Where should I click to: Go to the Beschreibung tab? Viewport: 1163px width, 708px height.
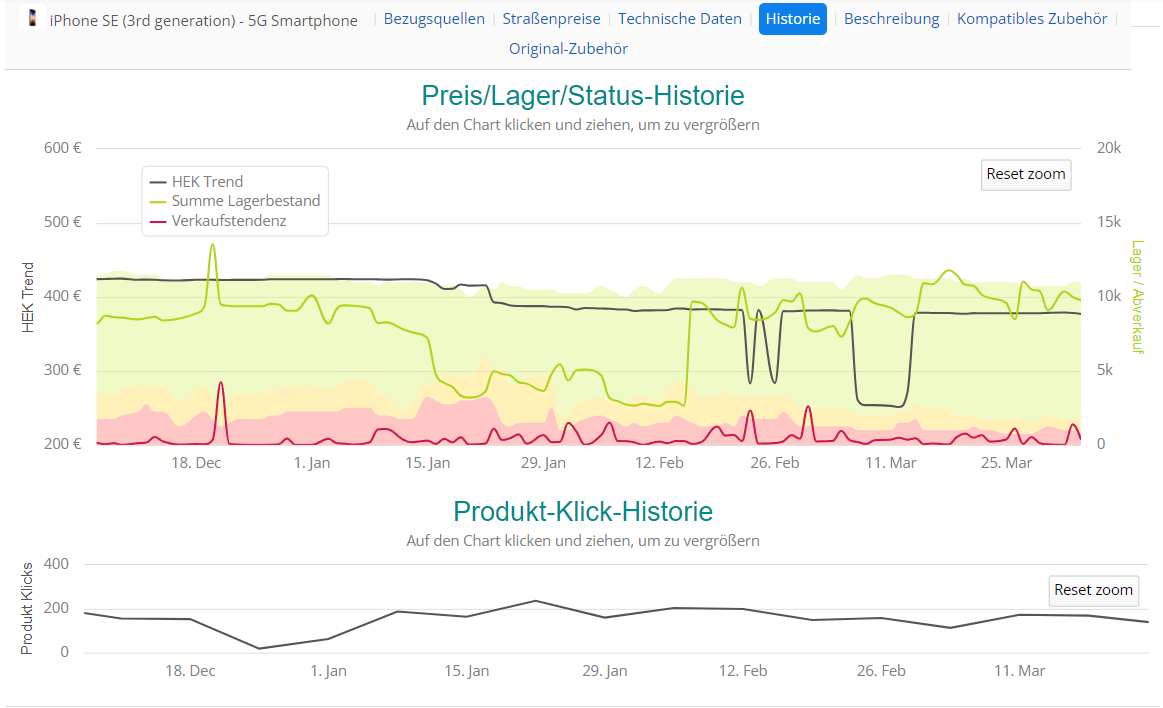[891, 19]
